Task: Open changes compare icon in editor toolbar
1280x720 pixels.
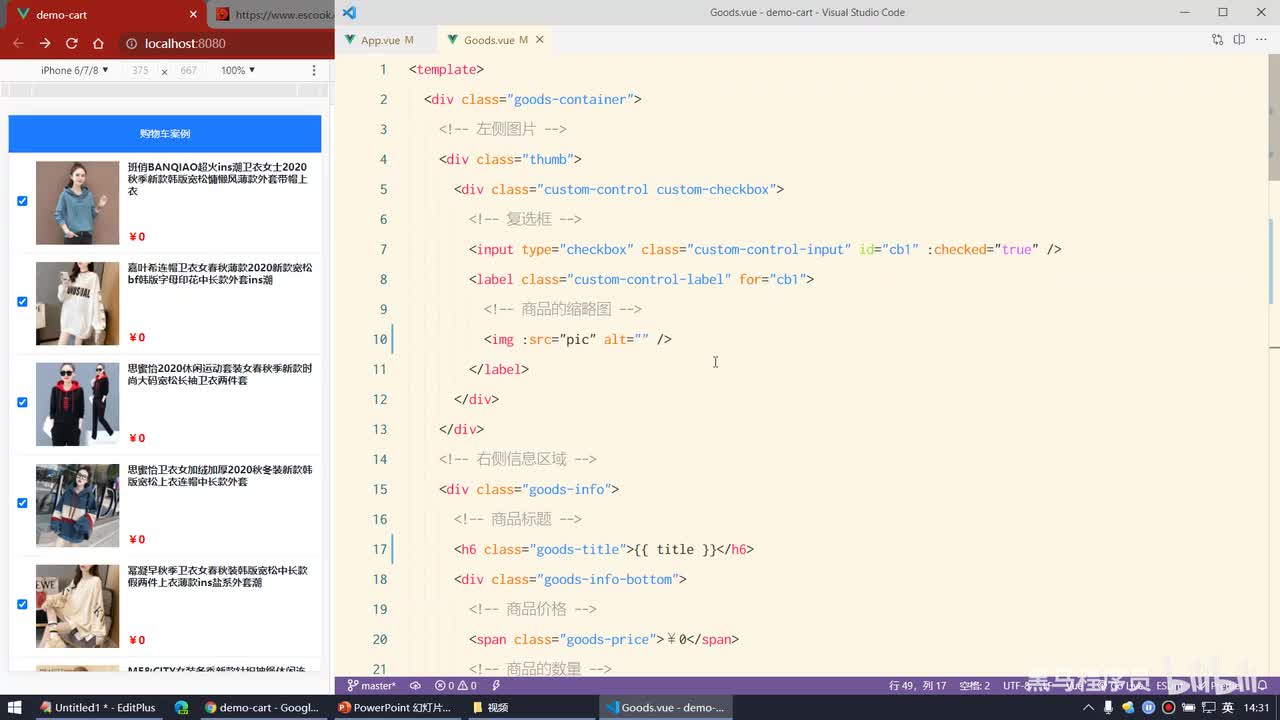Action: pyautogui.click(x=1217, y=40)
